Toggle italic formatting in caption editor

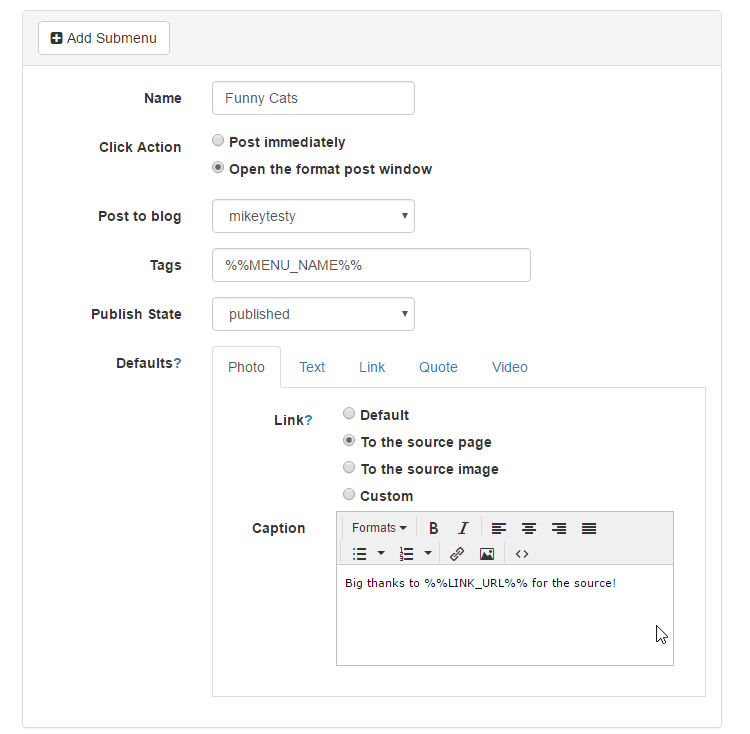click(463, 528)
